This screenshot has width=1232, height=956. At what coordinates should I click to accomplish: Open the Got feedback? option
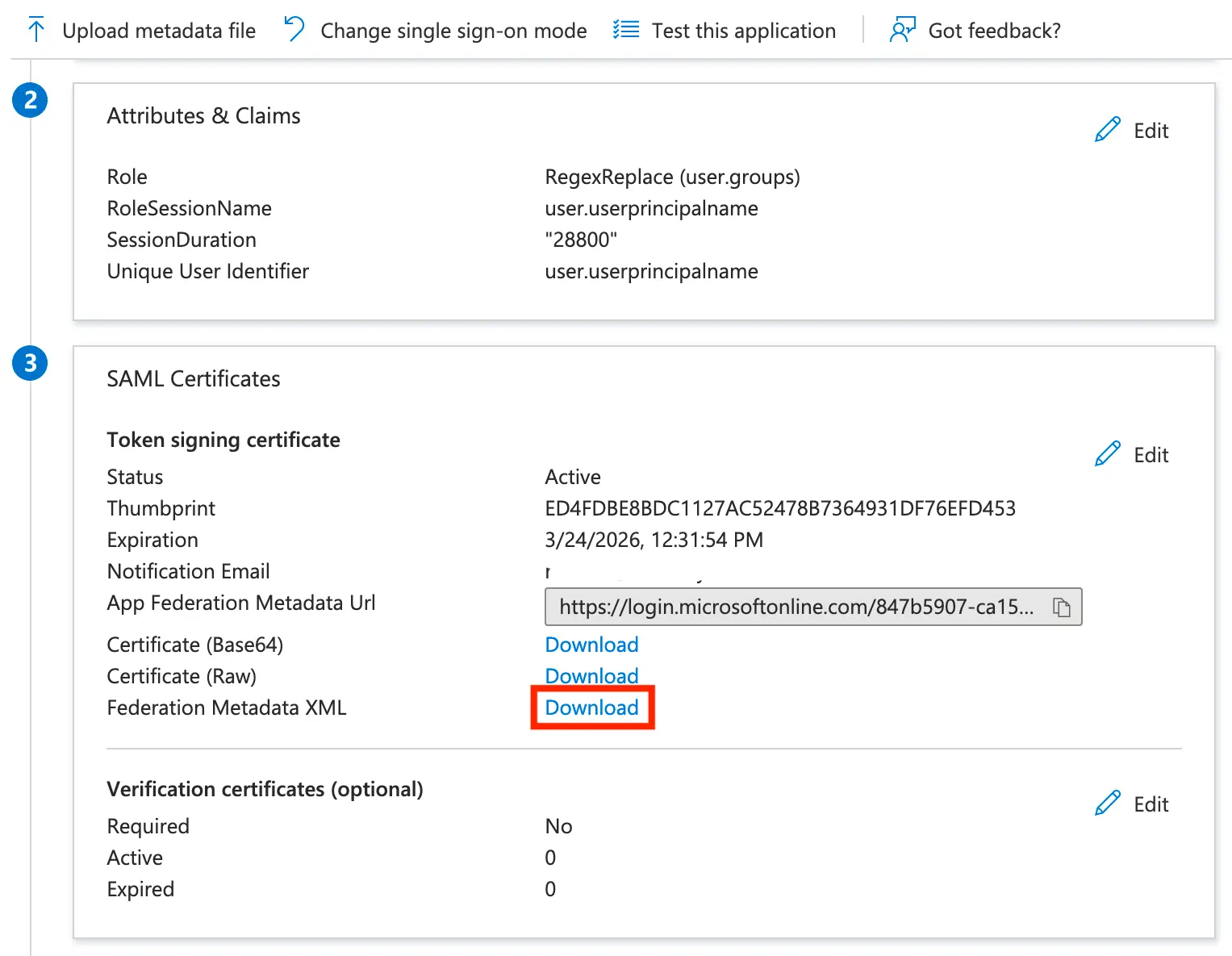pos(994,31)
